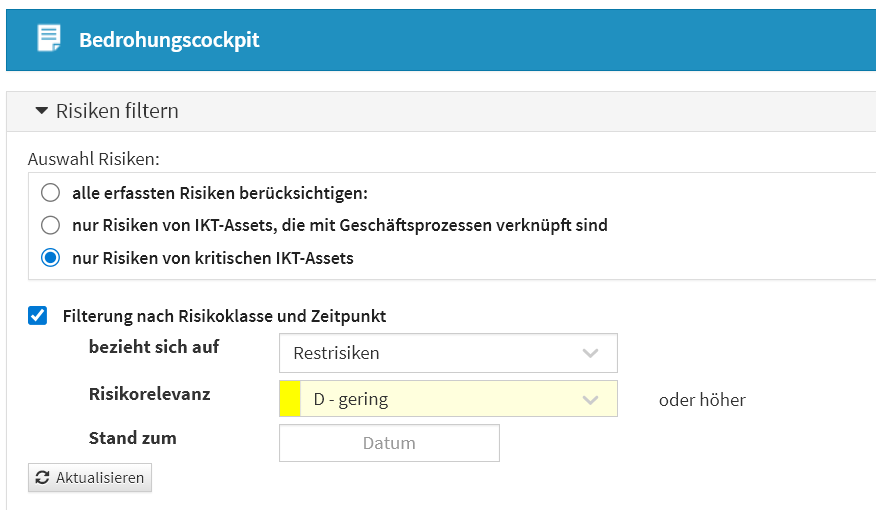Click the refresh arrows icon beside Aktualisieren
Screen dimensions: 876x510
[42, 478]
